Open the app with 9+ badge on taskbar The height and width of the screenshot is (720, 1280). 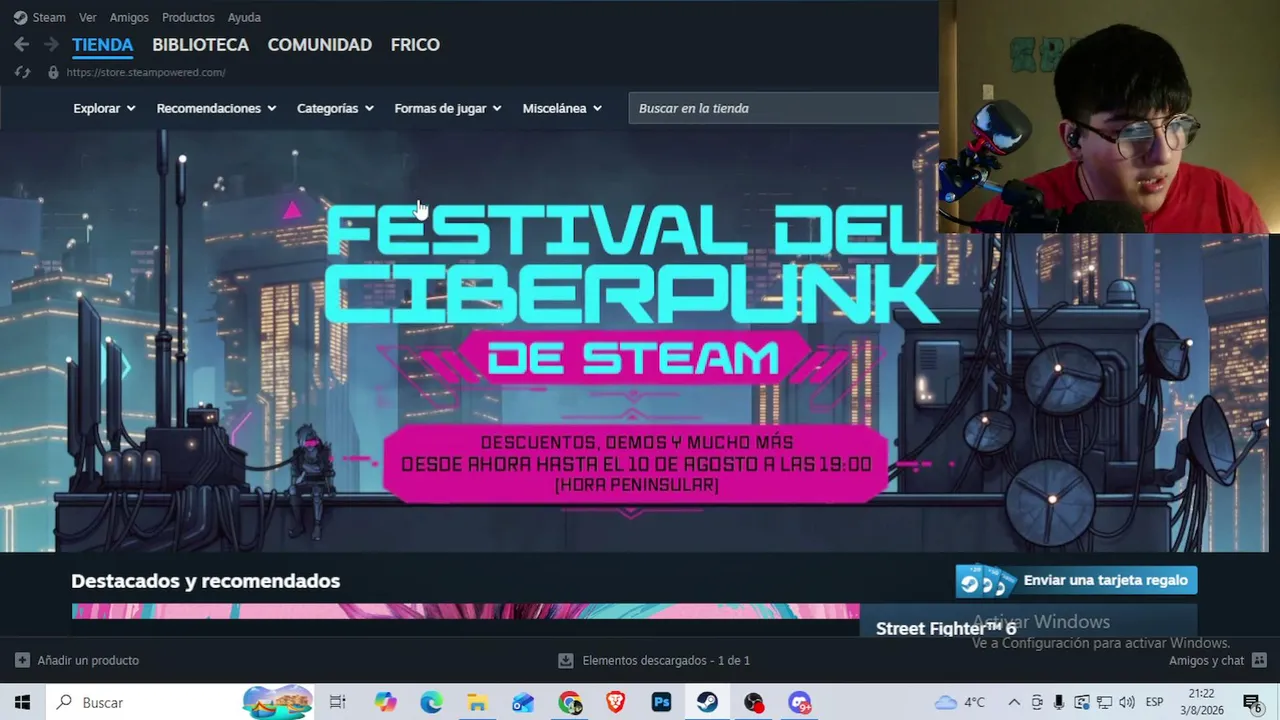tap(799, 702)
